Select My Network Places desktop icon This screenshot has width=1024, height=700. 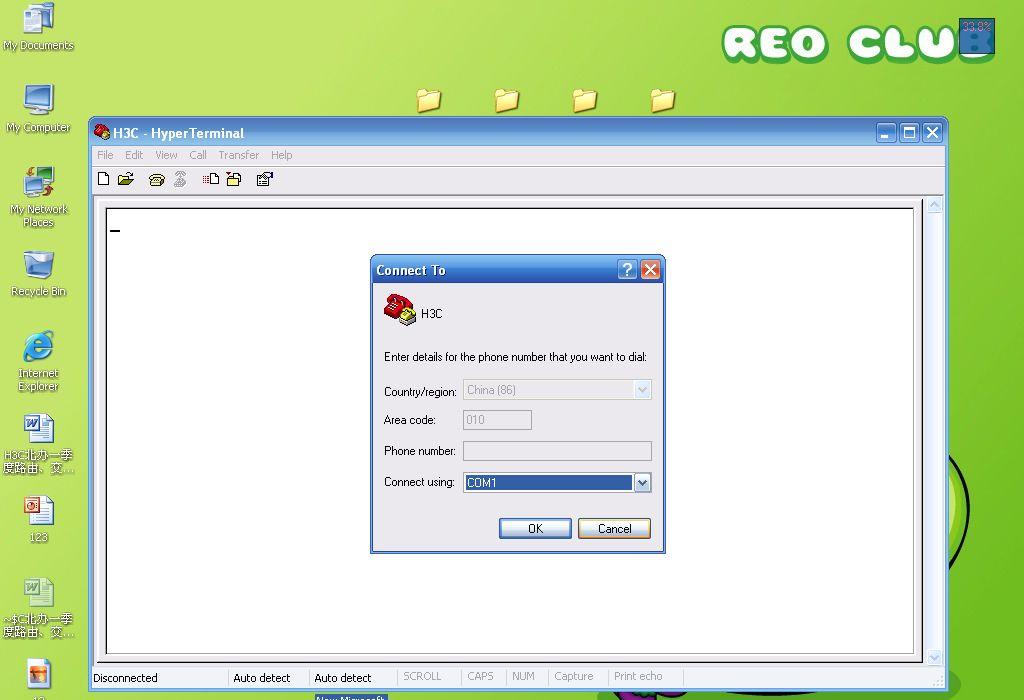38,197
